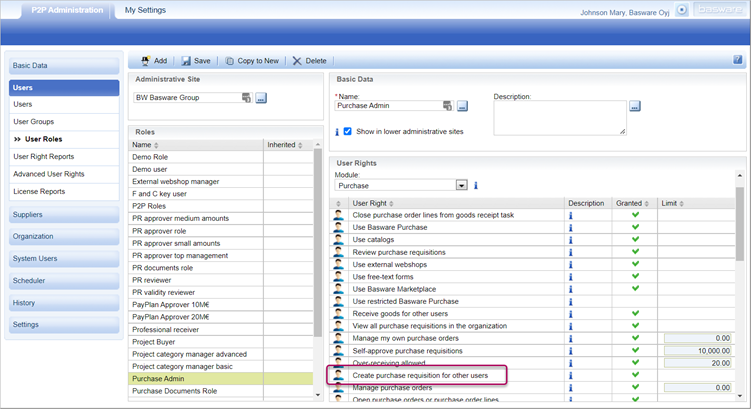Click info icon for Self-approve purchase requisitions

tap(570, 351)
